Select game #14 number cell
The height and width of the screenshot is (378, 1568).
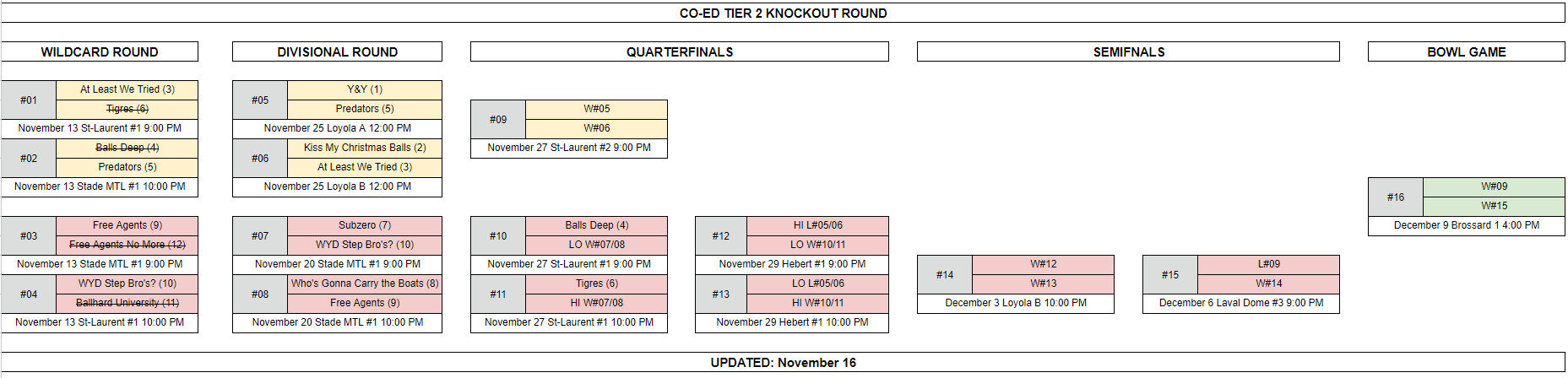click(x=945, y=274)
